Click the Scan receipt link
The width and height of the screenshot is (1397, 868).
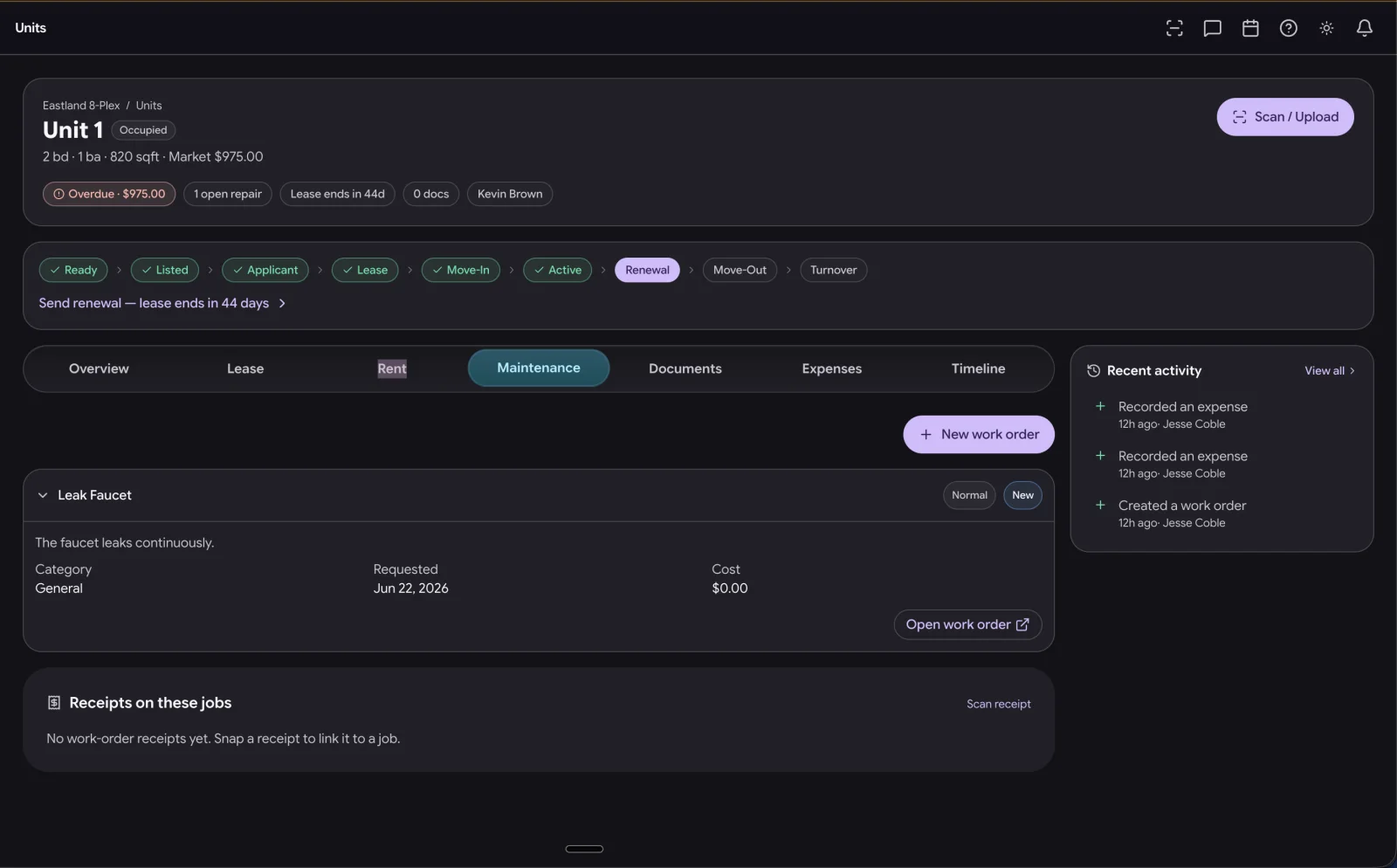pos(998,704)
